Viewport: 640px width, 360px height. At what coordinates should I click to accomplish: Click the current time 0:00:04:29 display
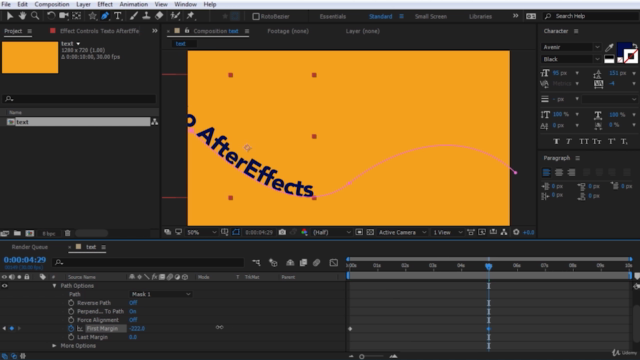pos(25,260)
